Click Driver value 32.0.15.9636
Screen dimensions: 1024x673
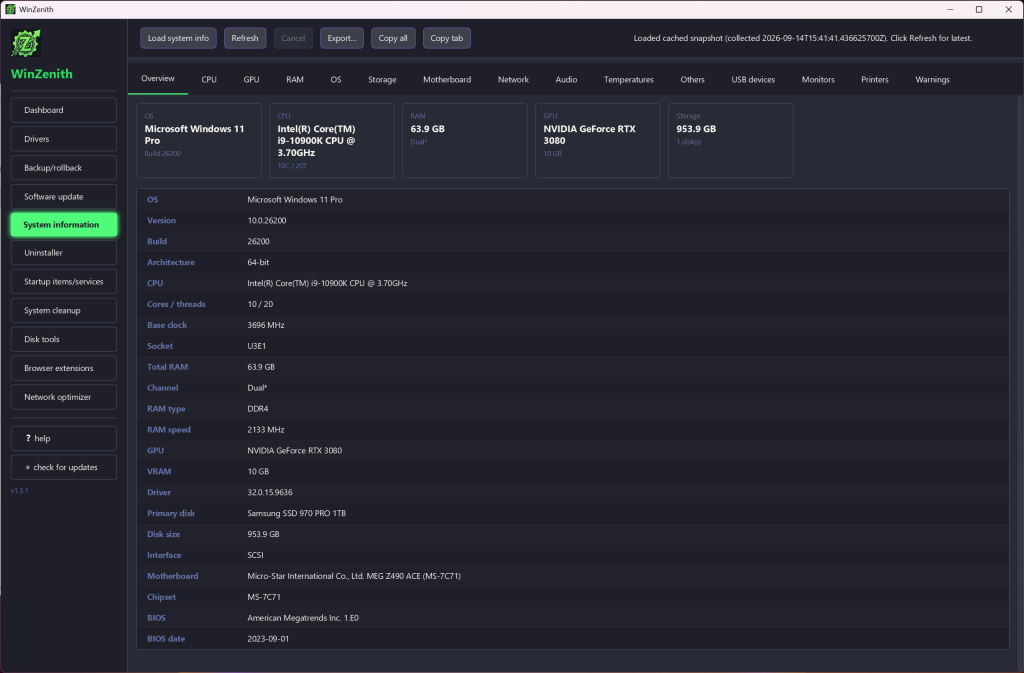coord(270,492)
